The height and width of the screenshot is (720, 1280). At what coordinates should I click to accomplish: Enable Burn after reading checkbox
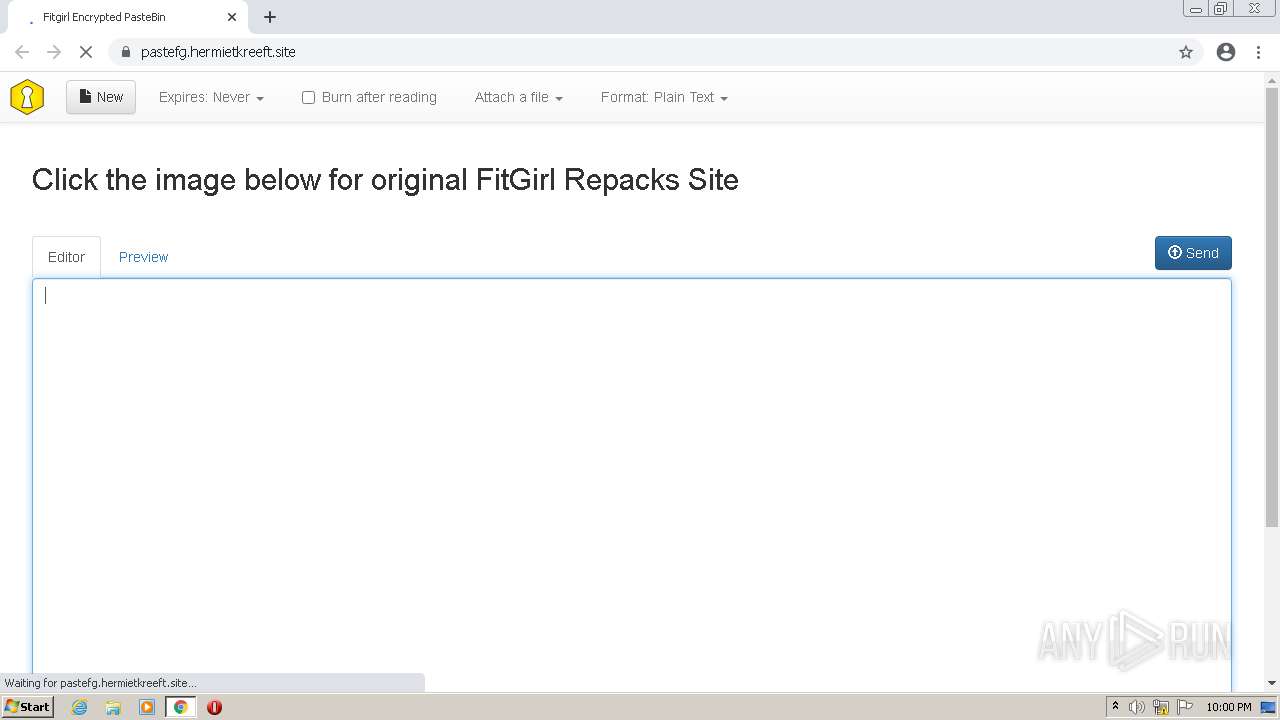coord(308,97)
